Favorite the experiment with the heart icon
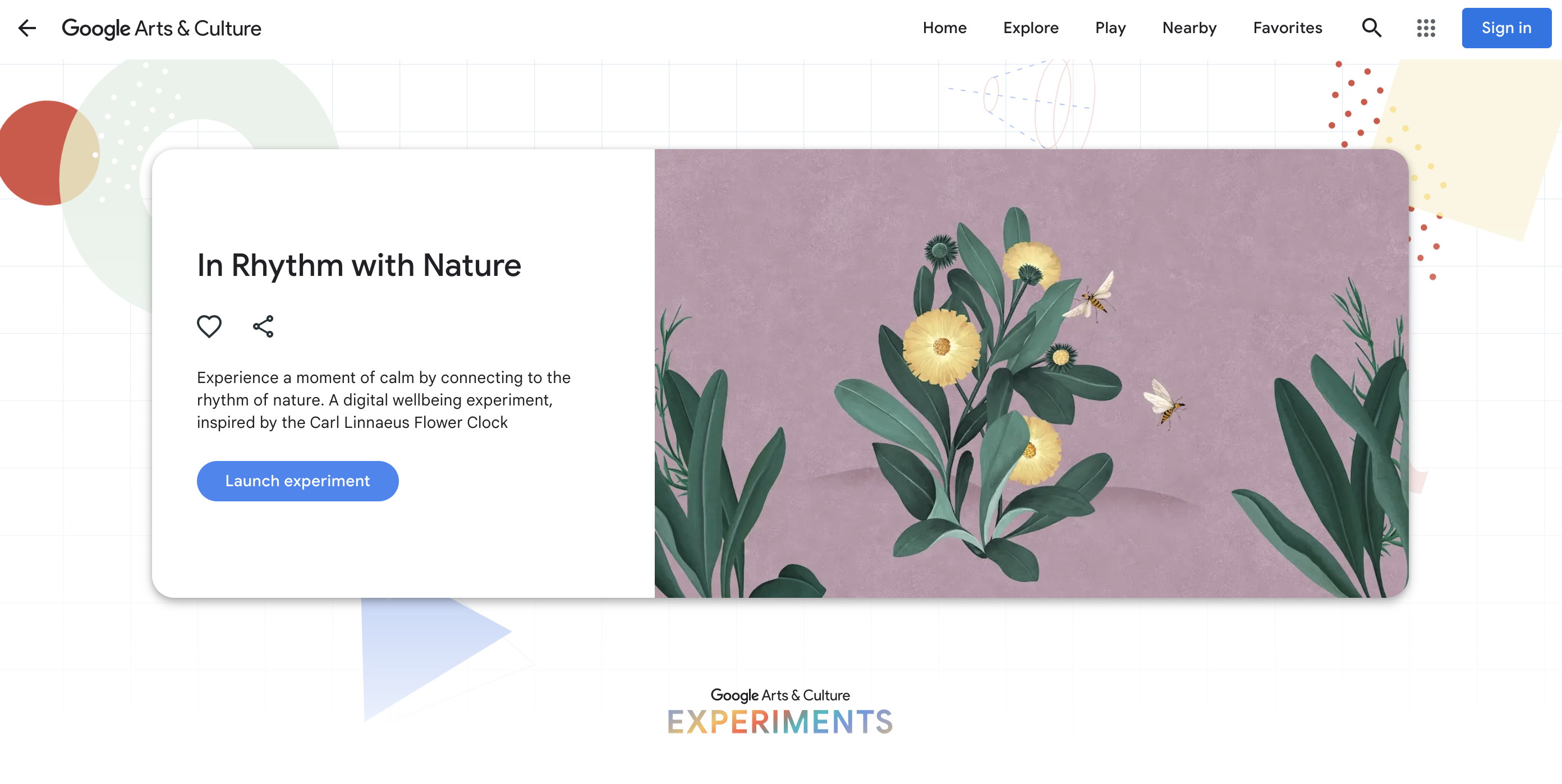Viewport: 1562px width, 784px height. click(x=209, y=326)
